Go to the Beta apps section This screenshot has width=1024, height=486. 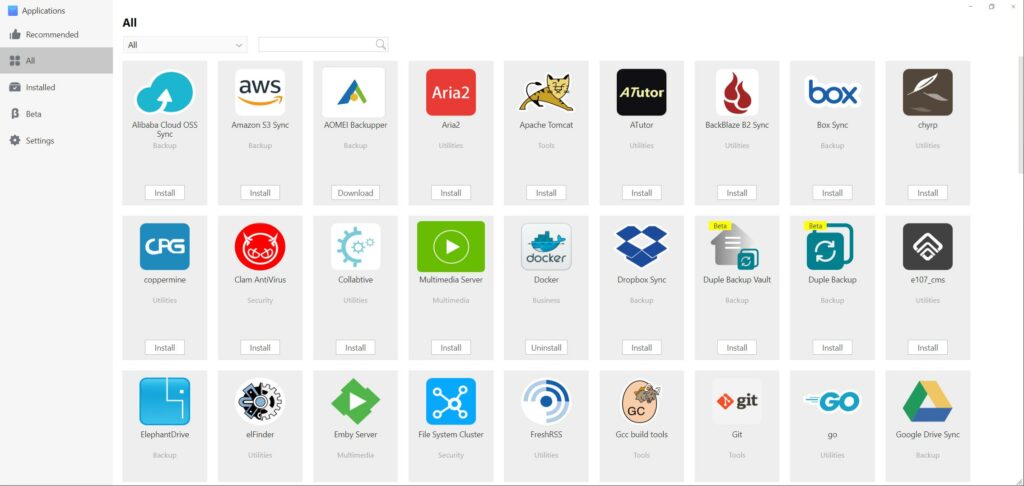pos(33,114)
